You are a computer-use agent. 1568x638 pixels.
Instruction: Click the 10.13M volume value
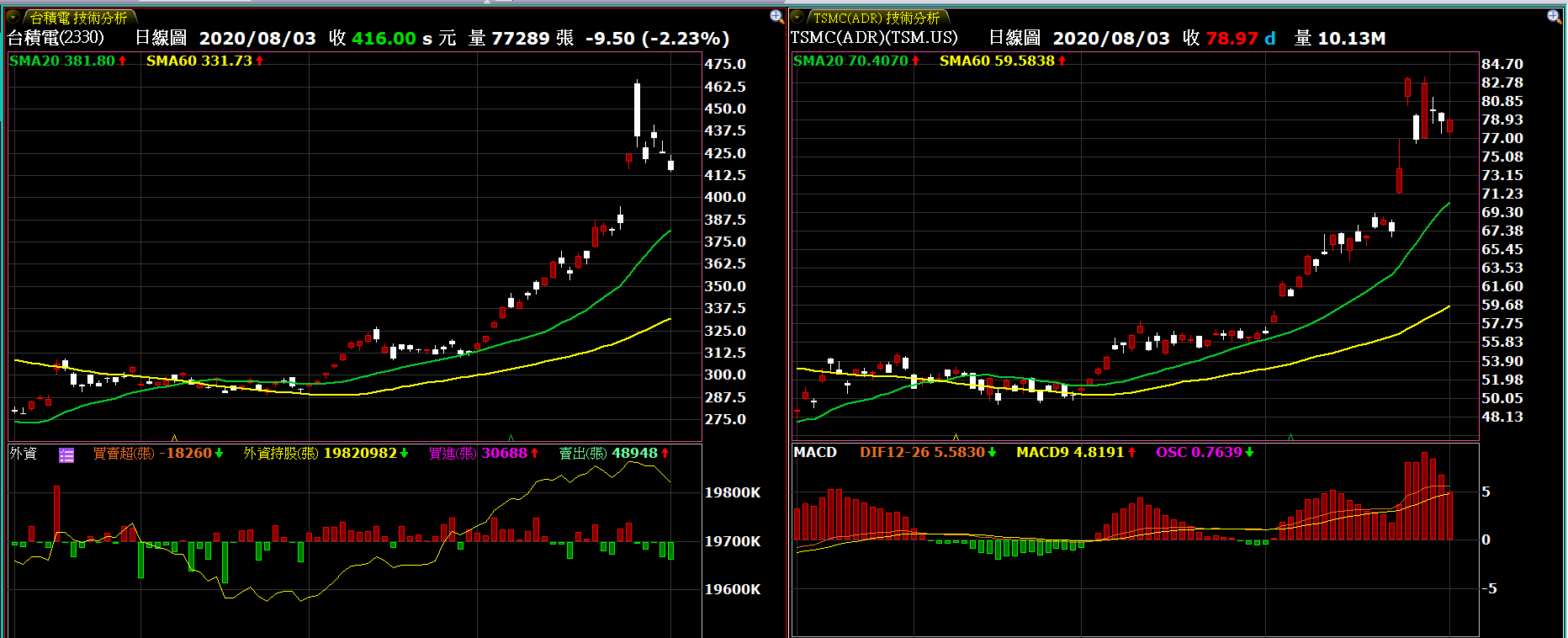click(x=1352, y=38)
